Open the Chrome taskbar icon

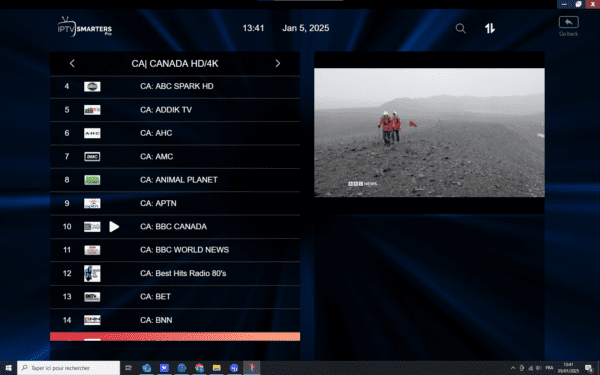coord(199,368)
